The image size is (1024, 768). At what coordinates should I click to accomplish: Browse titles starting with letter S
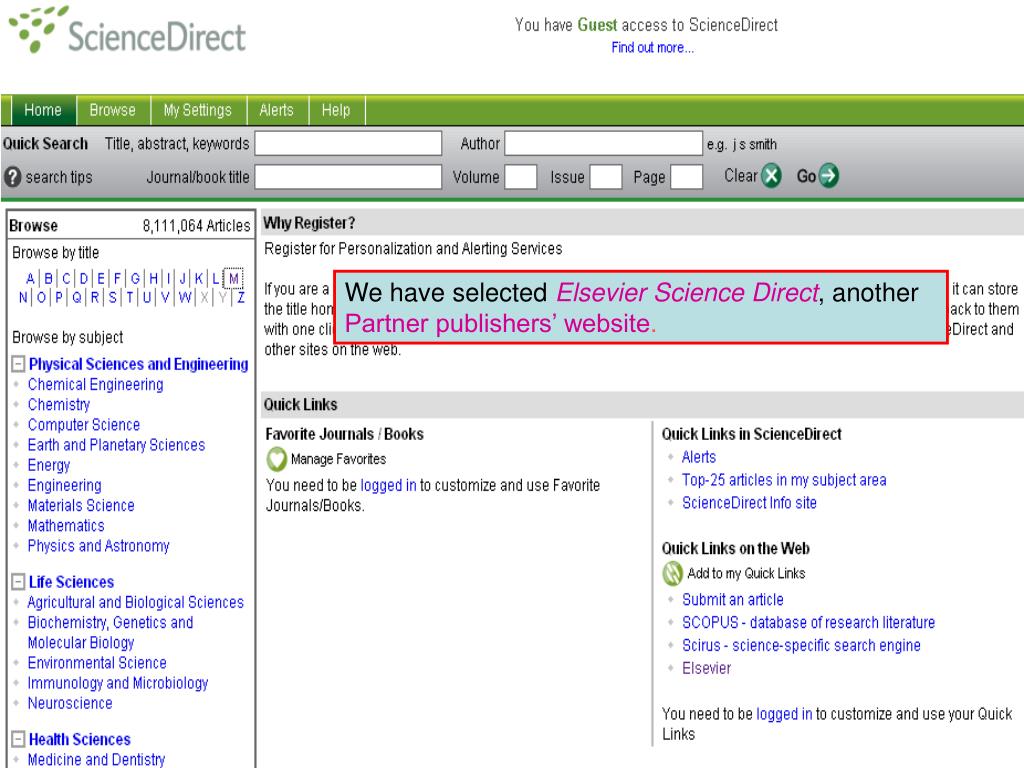(x=112, y=298)
